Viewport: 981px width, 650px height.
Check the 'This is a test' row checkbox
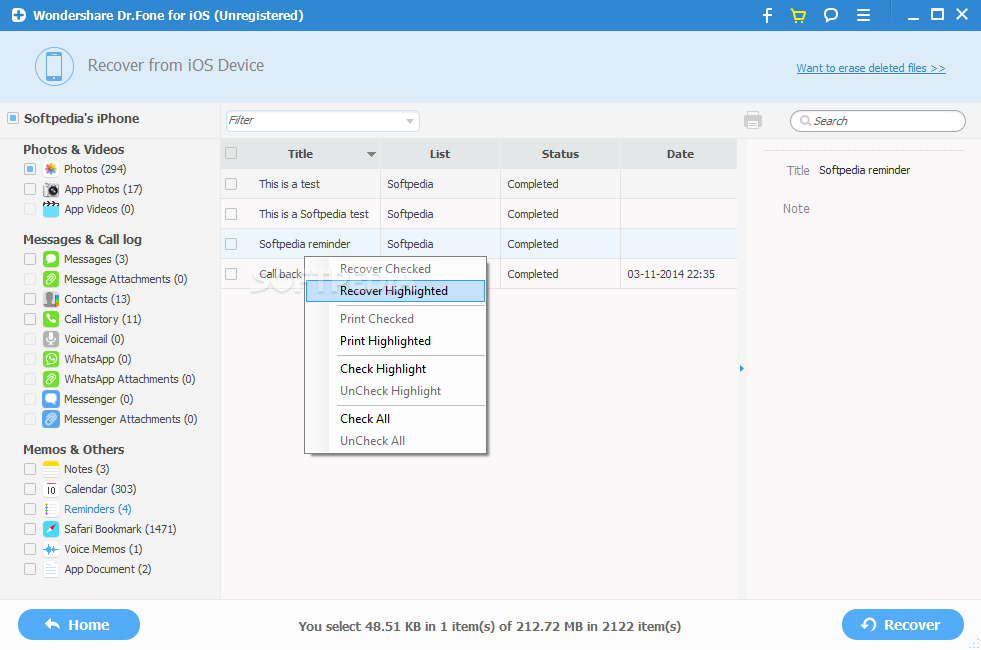coord(231,184)
